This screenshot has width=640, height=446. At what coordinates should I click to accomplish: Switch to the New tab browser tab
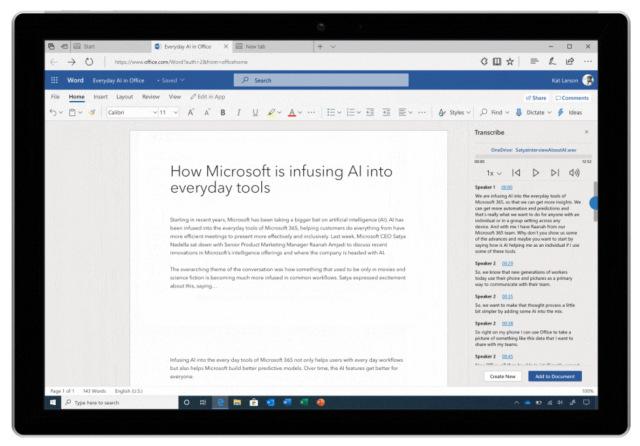[x=272, y=47]
